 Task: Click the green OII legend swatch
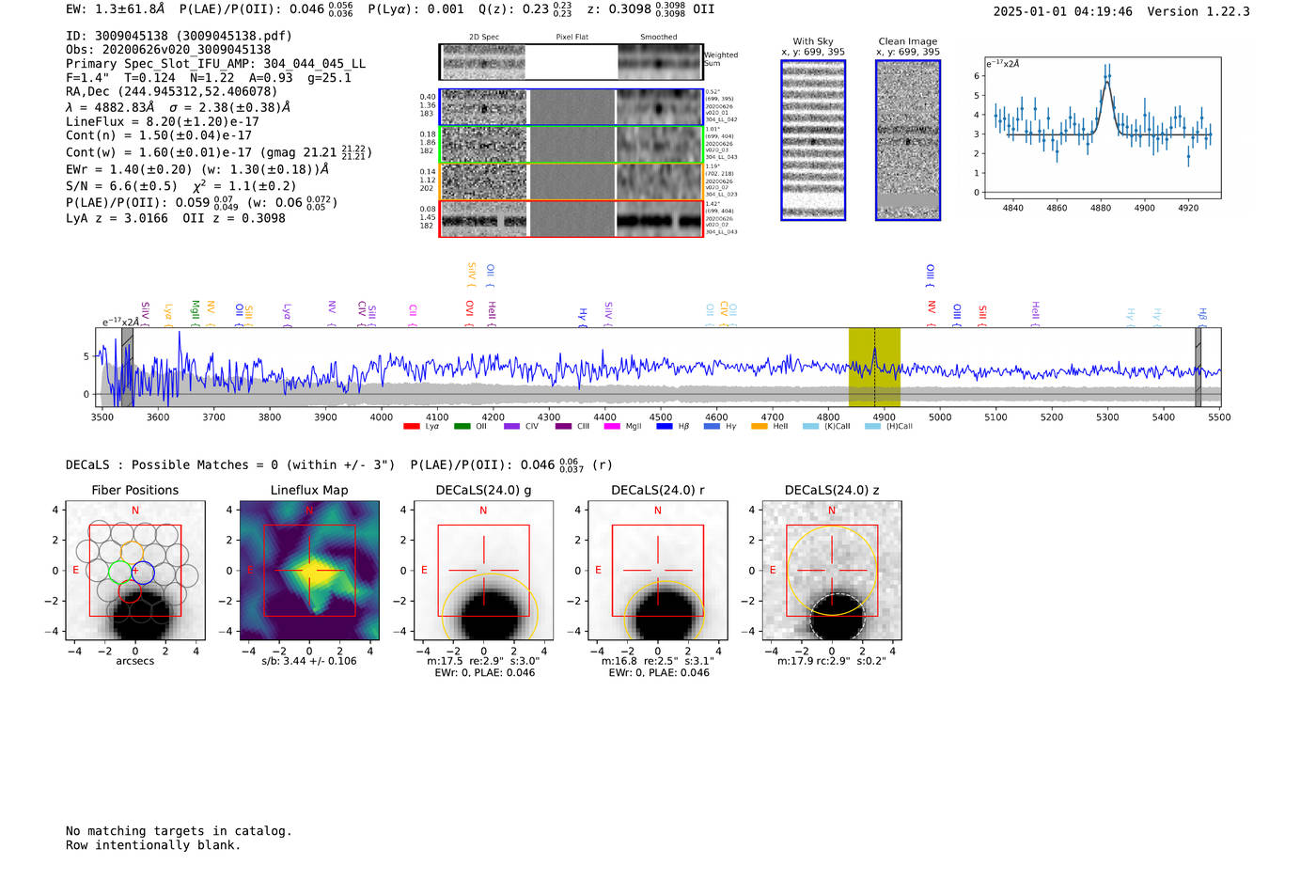coord(462,427)
